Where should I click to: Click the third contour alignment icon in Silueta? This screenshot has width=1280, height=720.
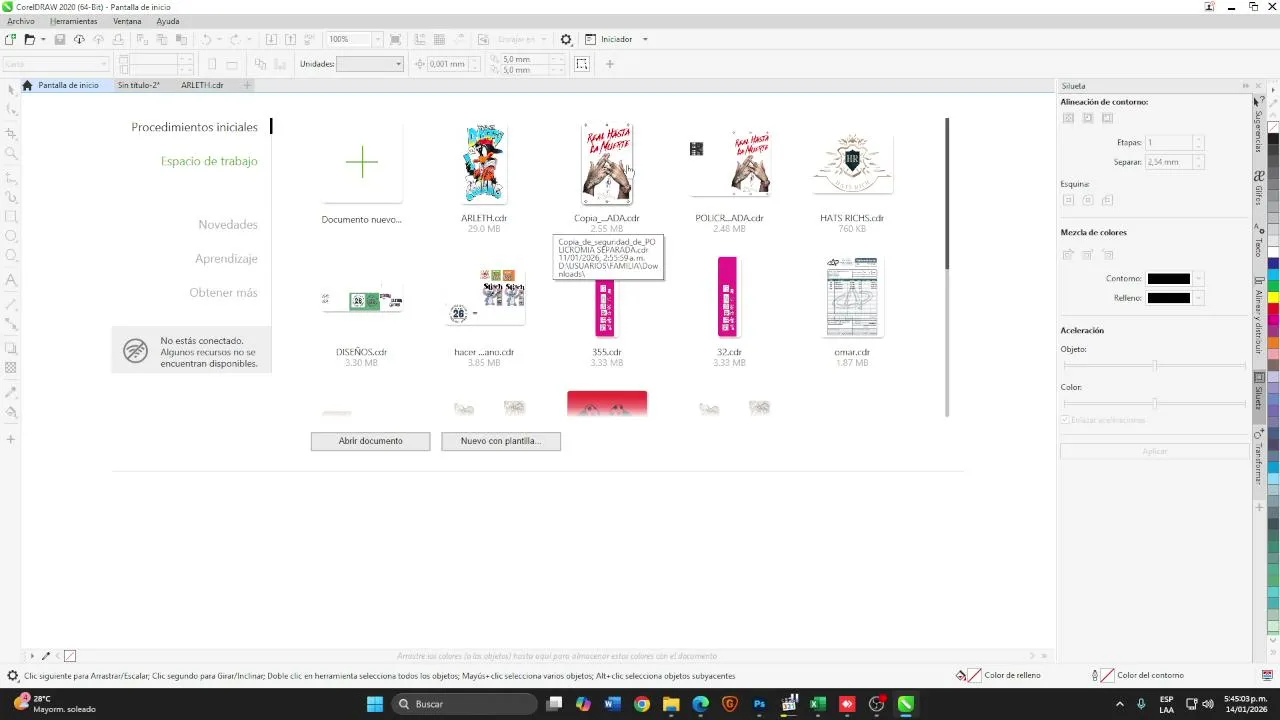(x=1107, y=118)
